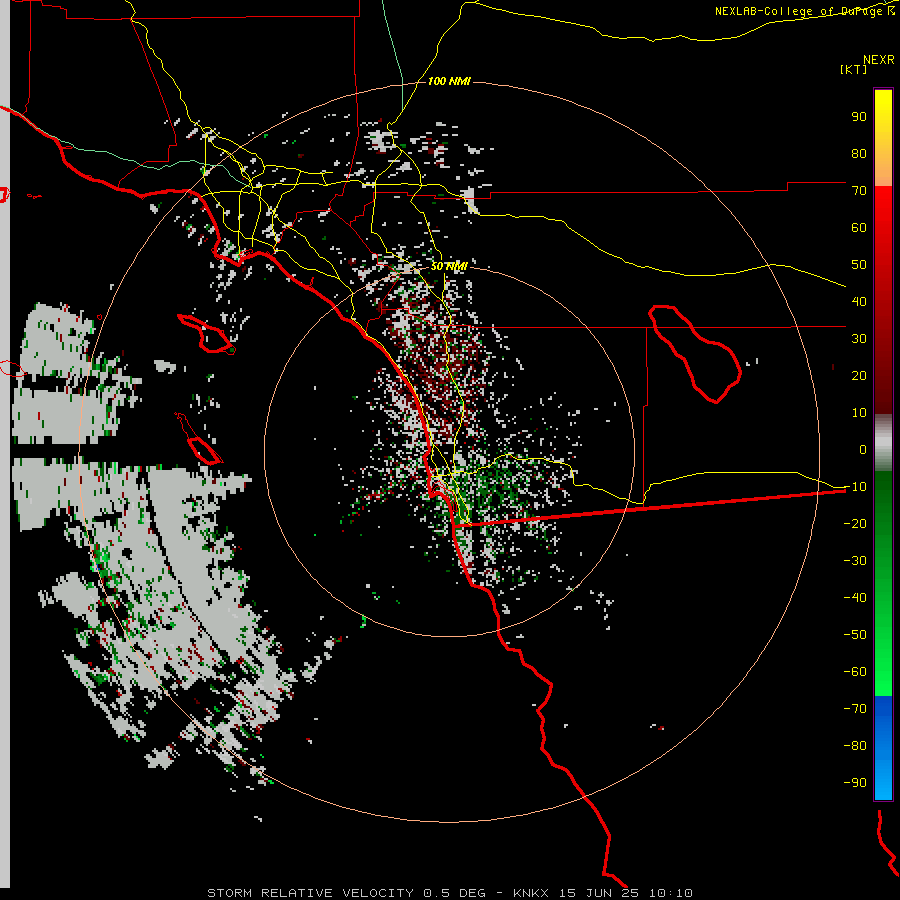Pick the gray zero-velocity segment of the color bar

click(x=883, y=443)
